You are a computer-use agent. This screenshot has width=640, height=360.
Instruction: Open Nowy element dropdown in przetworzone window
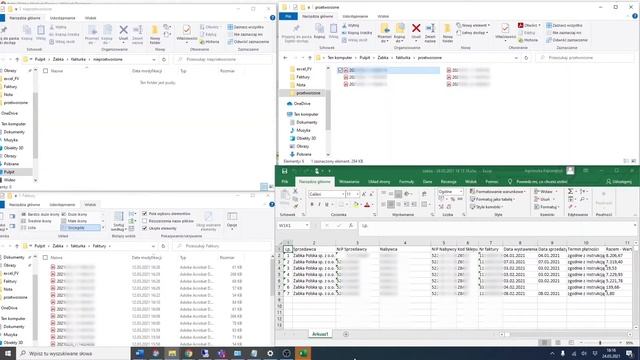point(473,25)
